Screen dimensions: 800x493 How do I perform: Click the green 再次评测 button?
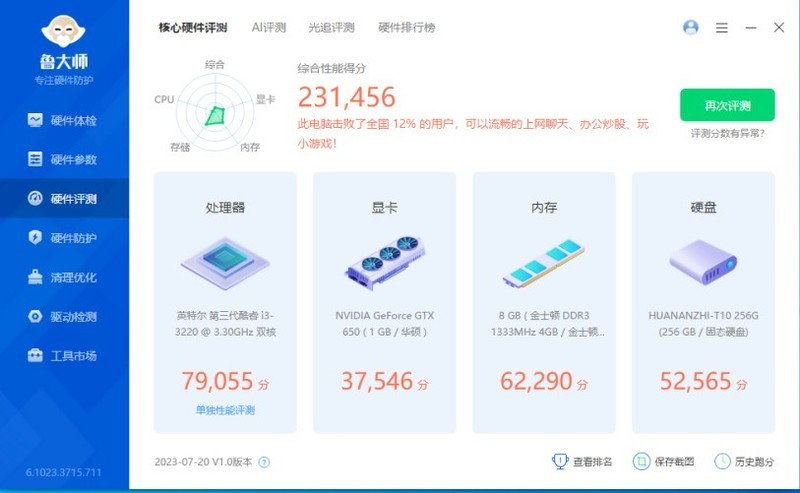click(x=727, y=105)
